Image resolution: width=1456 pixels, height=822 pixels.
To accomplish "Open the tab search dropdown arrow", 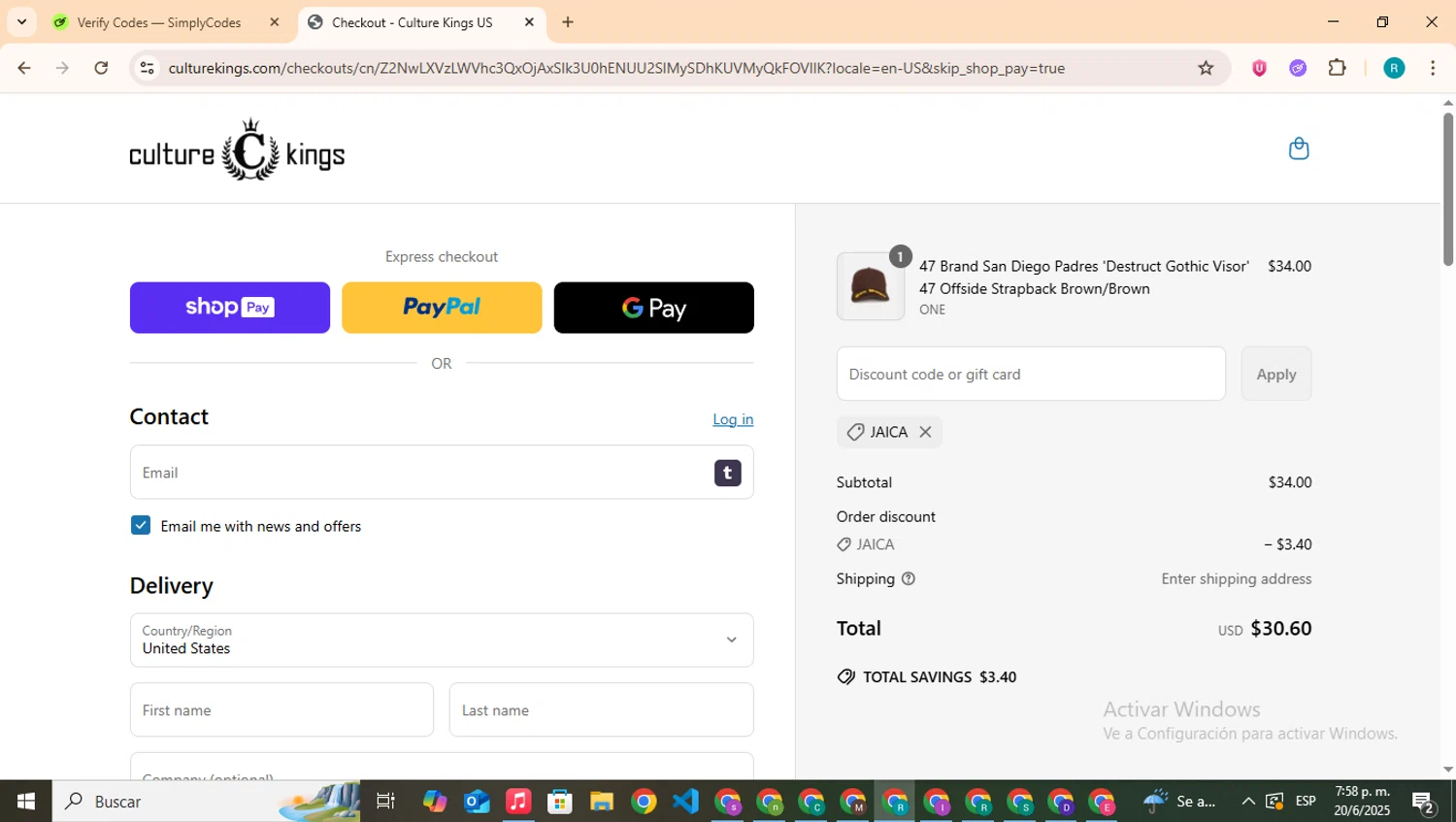I will point(21,22).
